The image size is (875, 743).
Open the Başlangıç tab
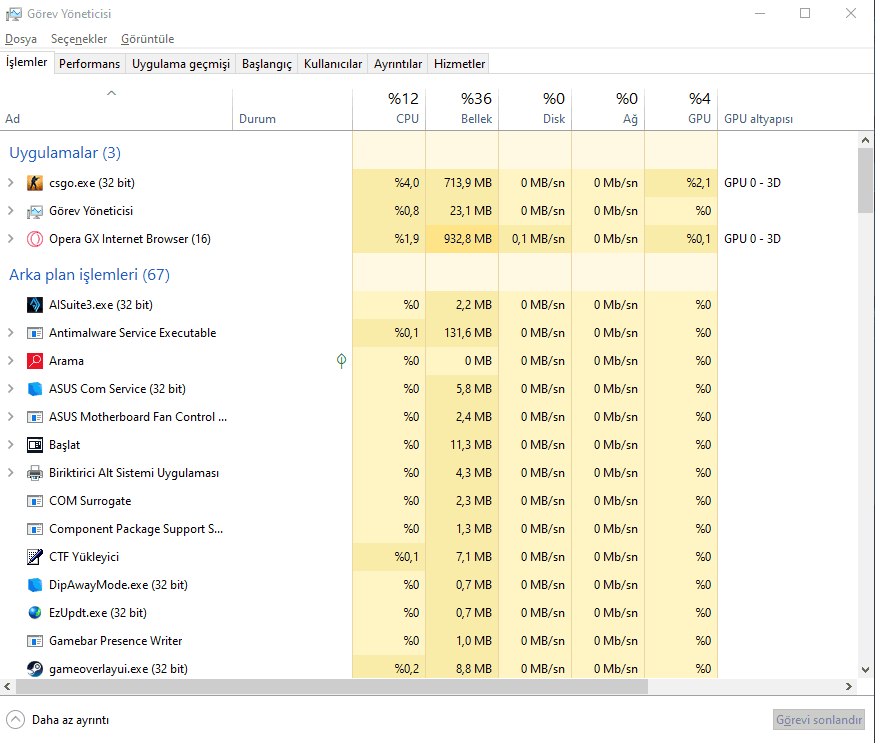(267, 64)
